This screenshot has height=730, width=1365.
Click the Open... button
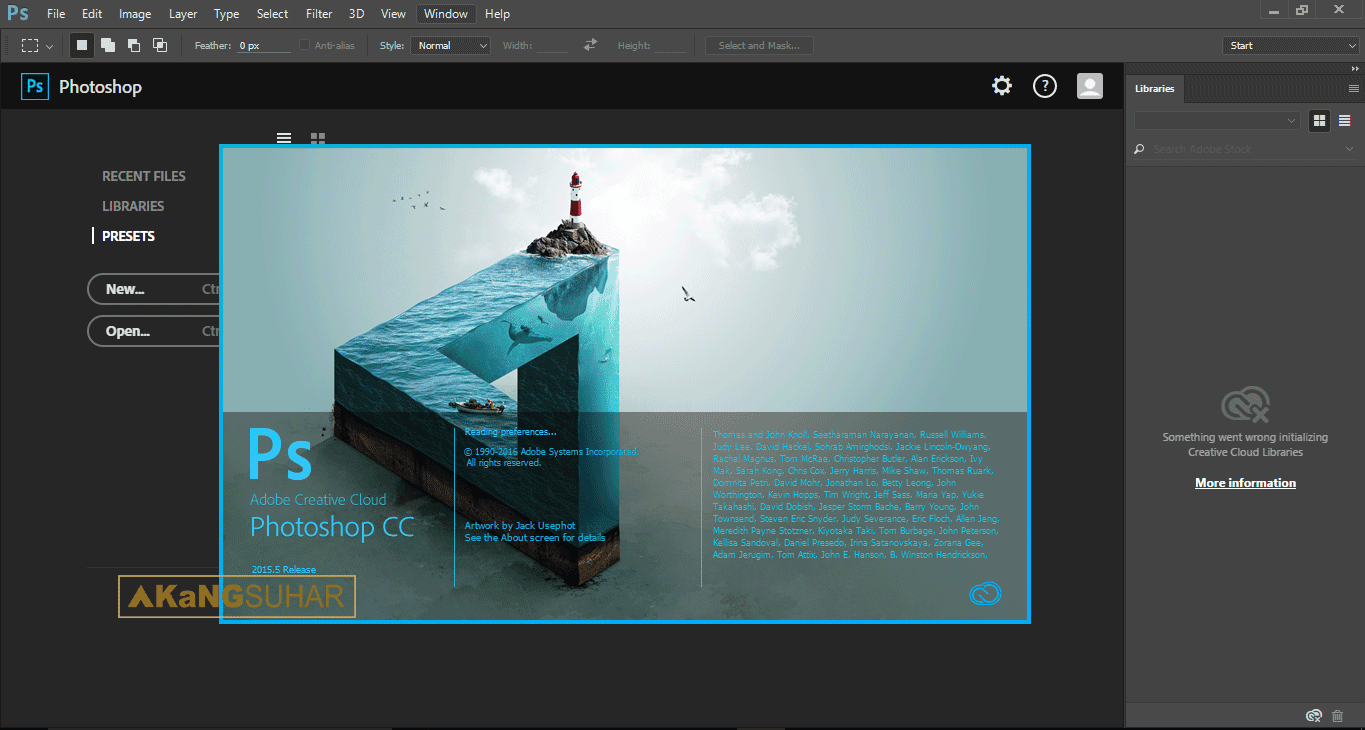[154, 331]
